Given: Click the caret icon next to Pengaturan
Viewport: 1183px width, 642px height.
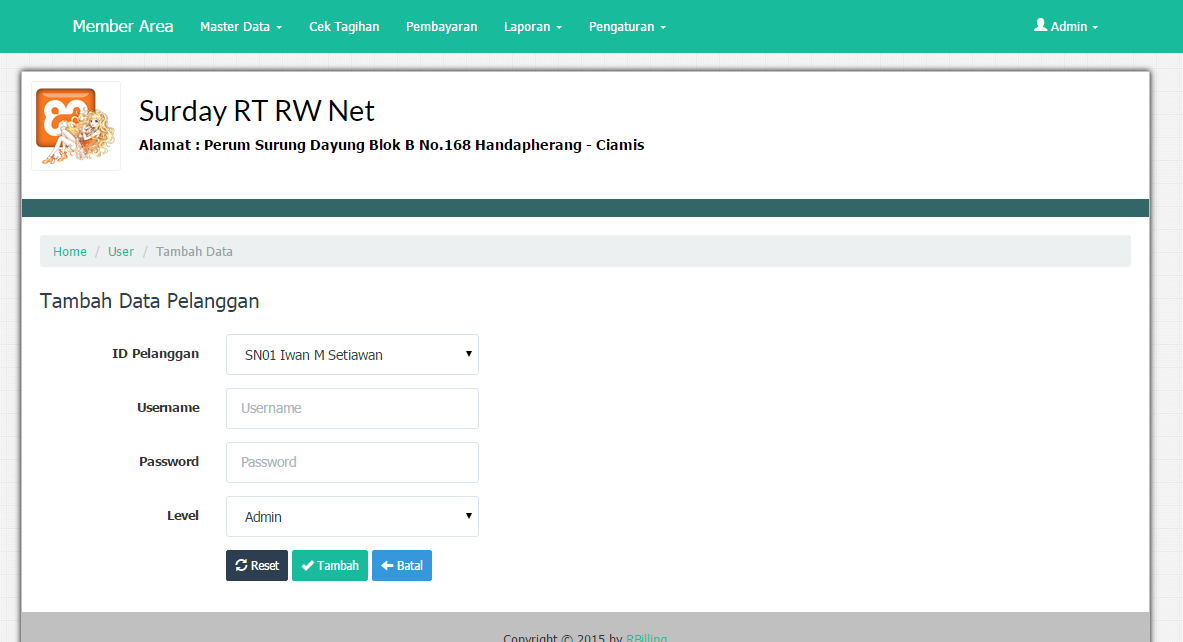Looking at the screenshot, I should pos(662,27).
